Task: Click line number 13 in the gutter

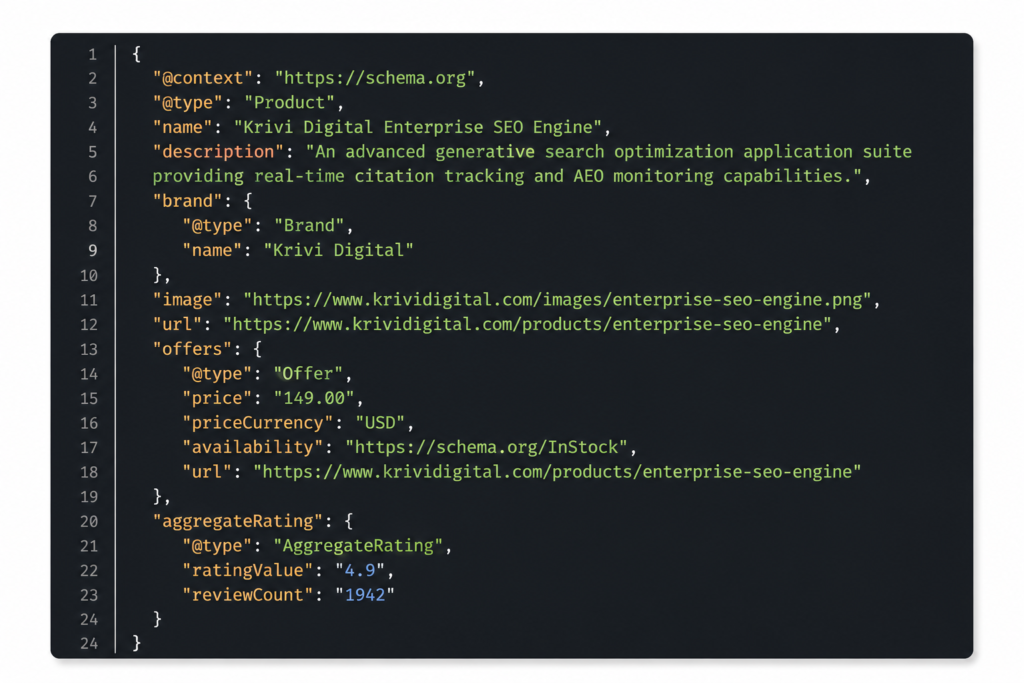Action: coord(89,350)
